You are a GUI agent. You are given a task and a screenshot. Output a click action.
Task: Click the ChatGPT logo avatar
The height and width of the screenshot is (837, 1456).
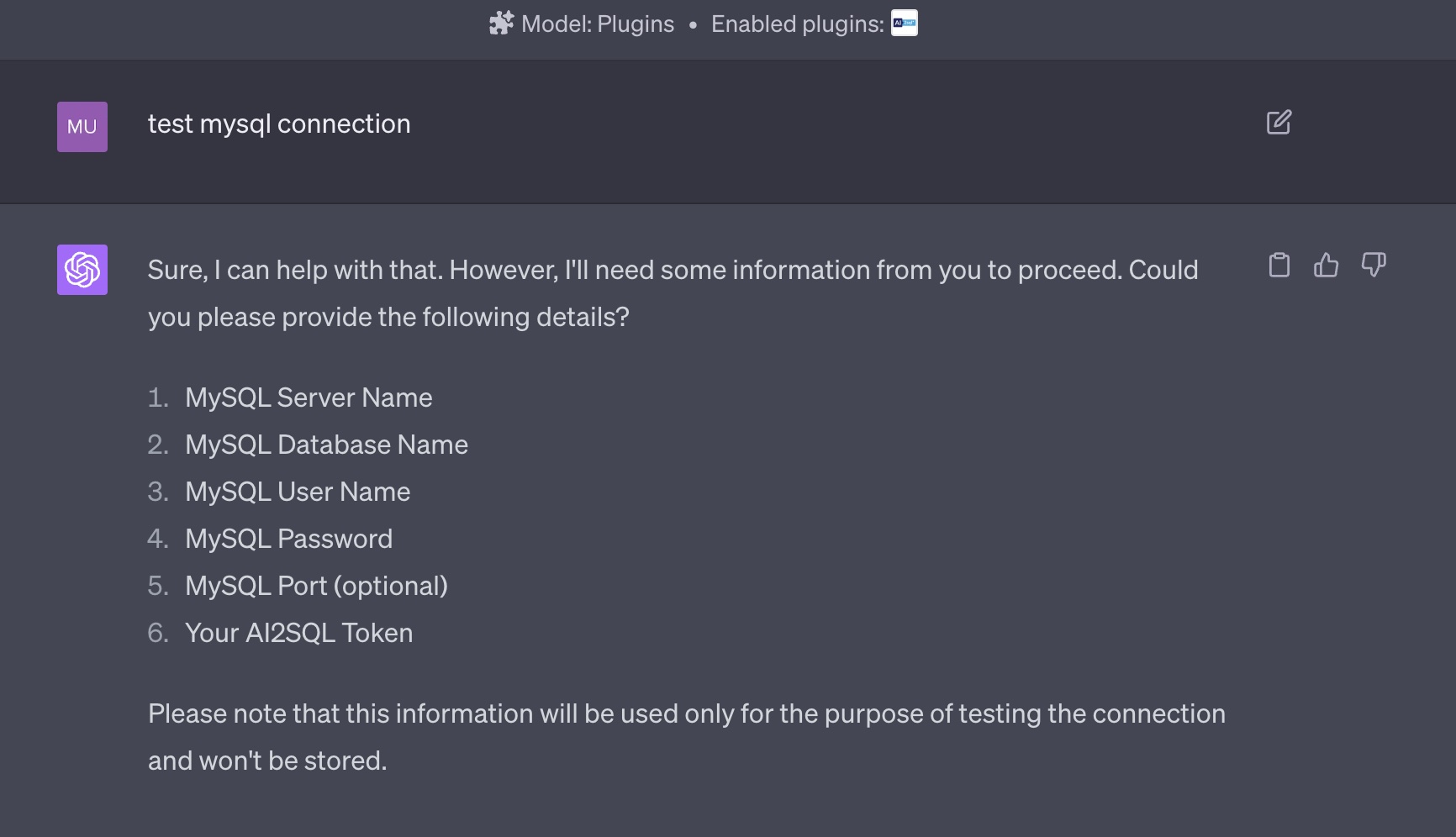click(82, 270)
